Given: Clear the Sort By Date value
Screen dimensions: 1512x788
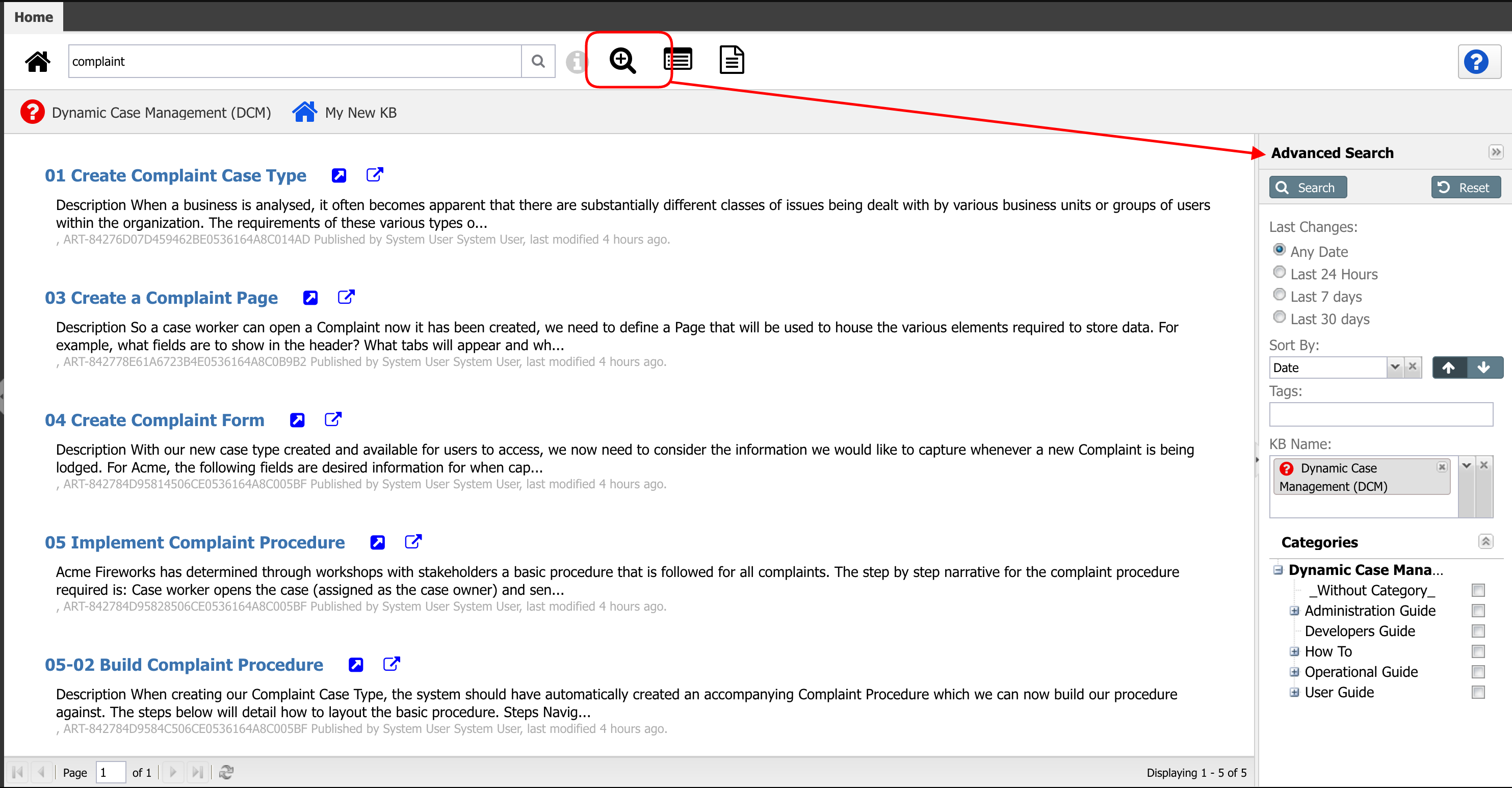Looking at the screenshot, I should click(x=1413, y=366).
